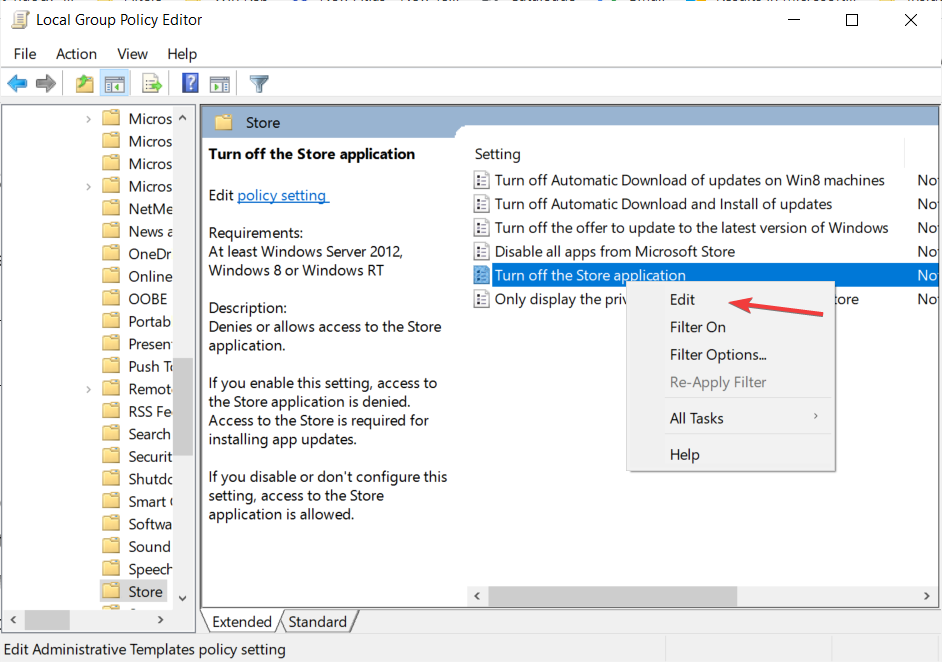Image resolution: width=942 pixels, height=662 pixels.
Task: Click the tree pane scroll down arrow
Action: click(x=183, y=598)
